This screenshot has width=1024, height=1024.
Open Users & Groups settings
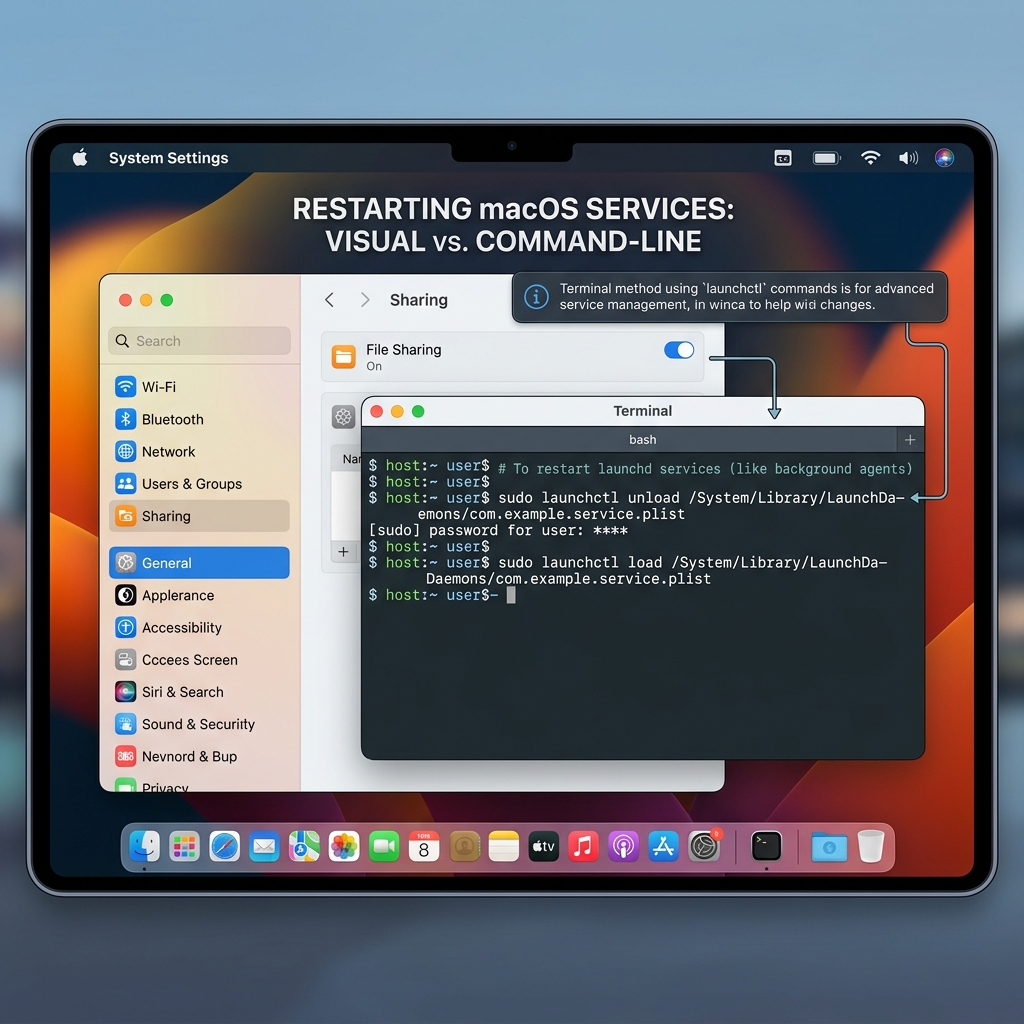199,484
